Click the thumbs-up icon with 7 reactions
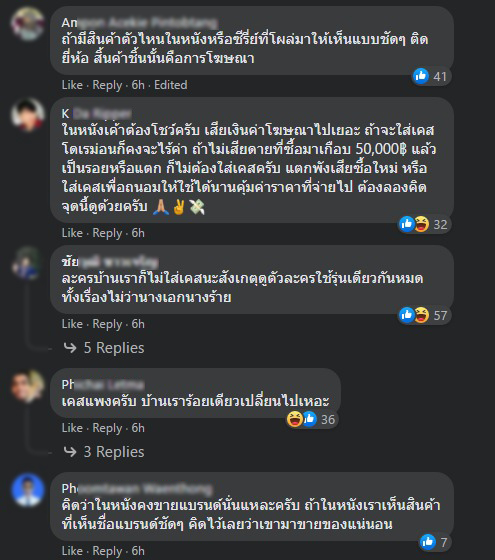495x560 pixels. [x=428, y=542]
